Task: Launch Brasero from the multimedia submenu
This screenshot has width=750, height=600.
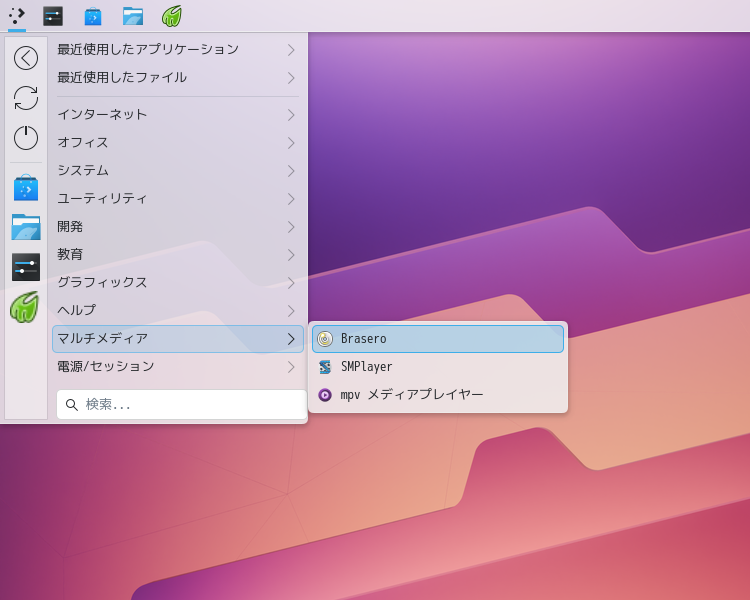Action: pyautogui.click(x=438, y=339)
